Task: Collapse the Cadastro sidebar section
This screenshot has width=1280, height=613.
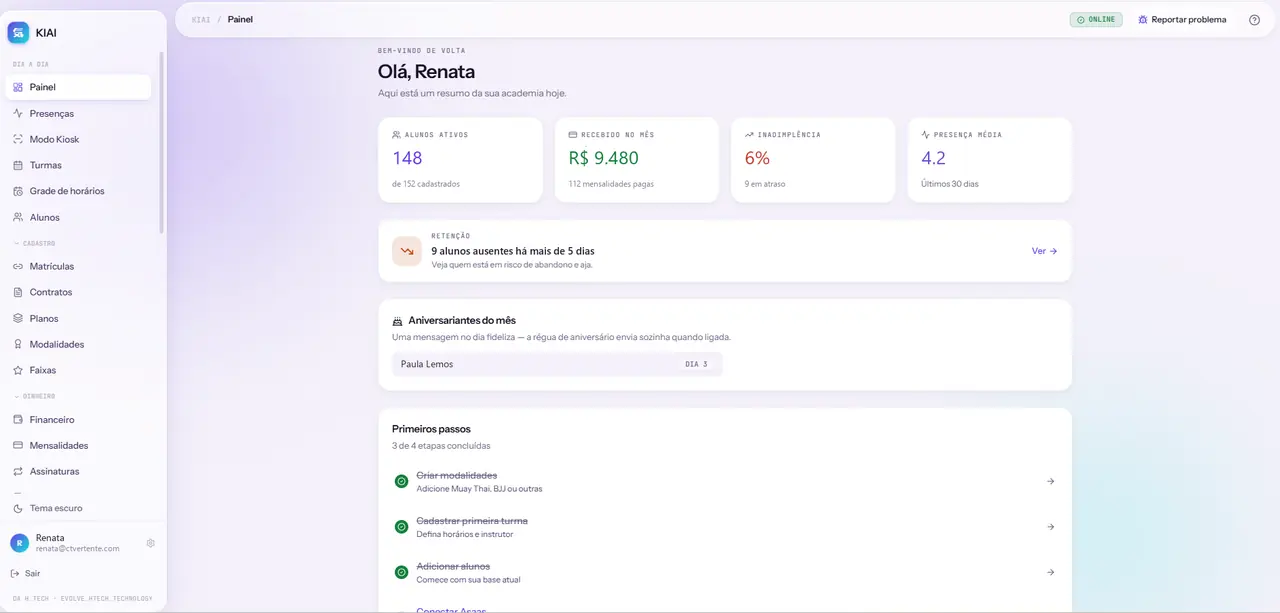Action: (34, 243)
